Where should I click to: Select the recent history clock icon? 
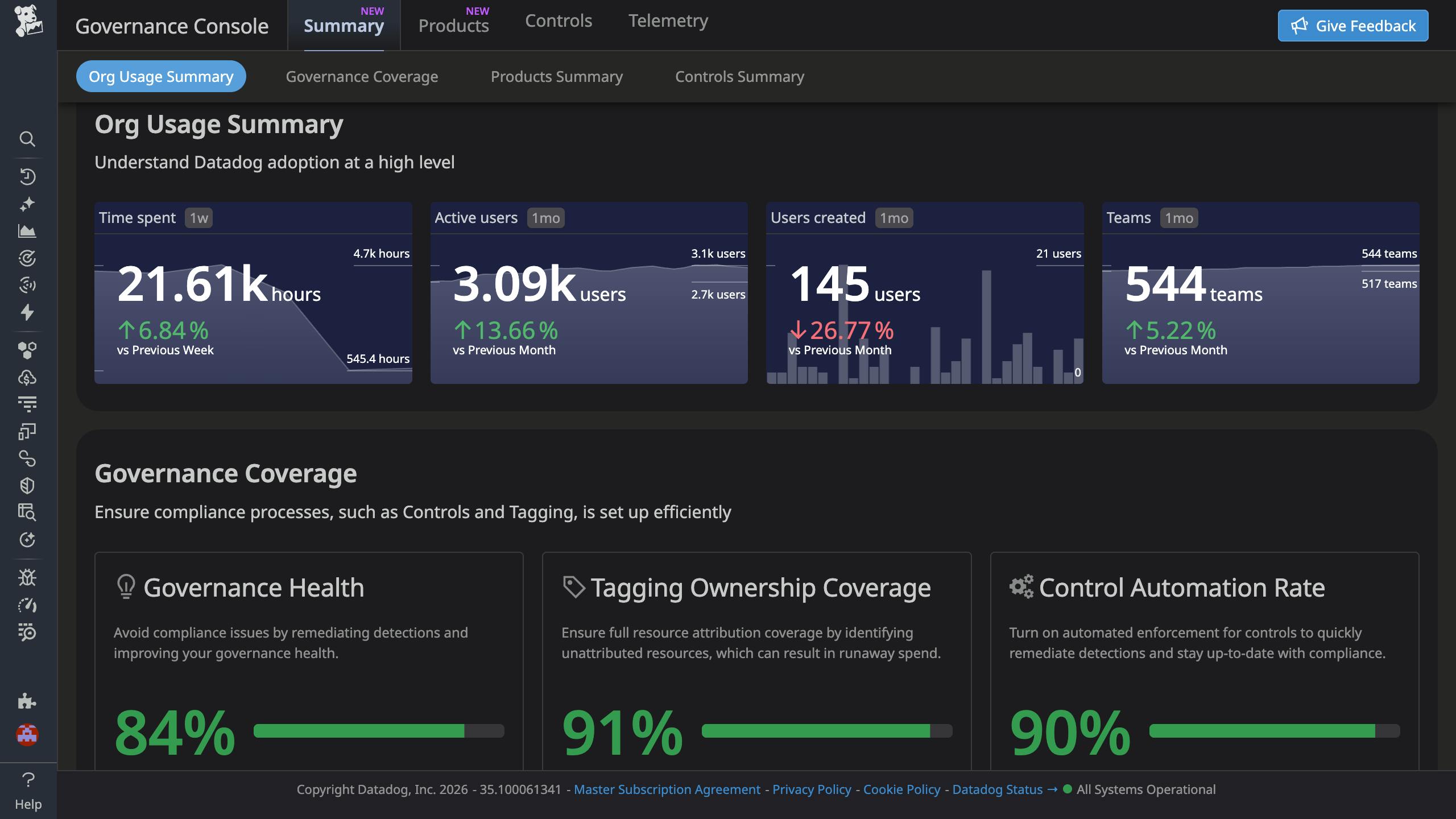27,176
